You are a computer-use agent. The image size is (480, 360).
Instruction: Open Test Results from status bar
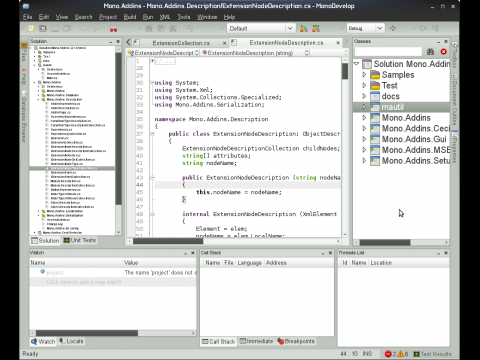click(x=432, y=354)
